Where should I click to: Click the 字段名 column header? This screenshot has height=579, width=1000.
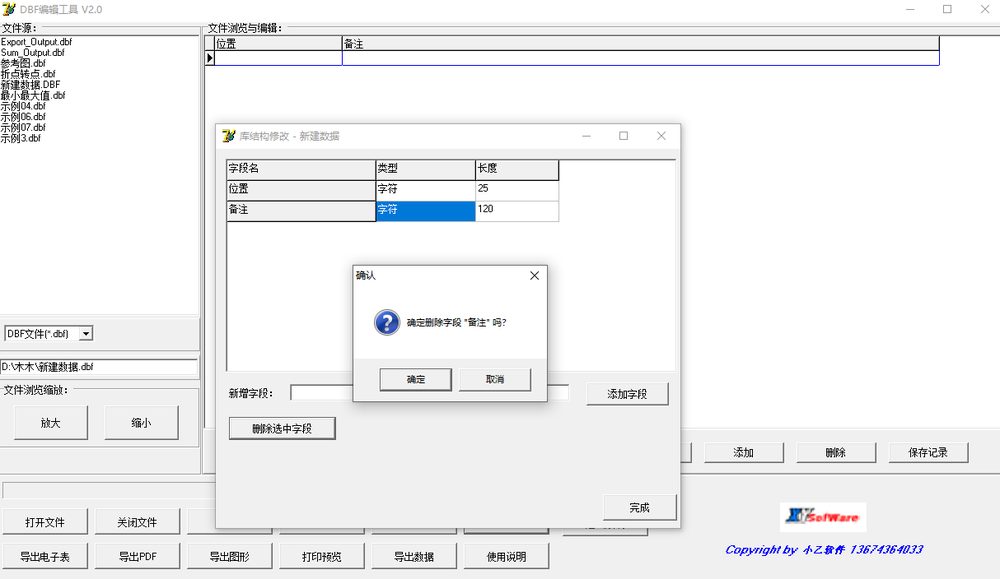[301, 170]
